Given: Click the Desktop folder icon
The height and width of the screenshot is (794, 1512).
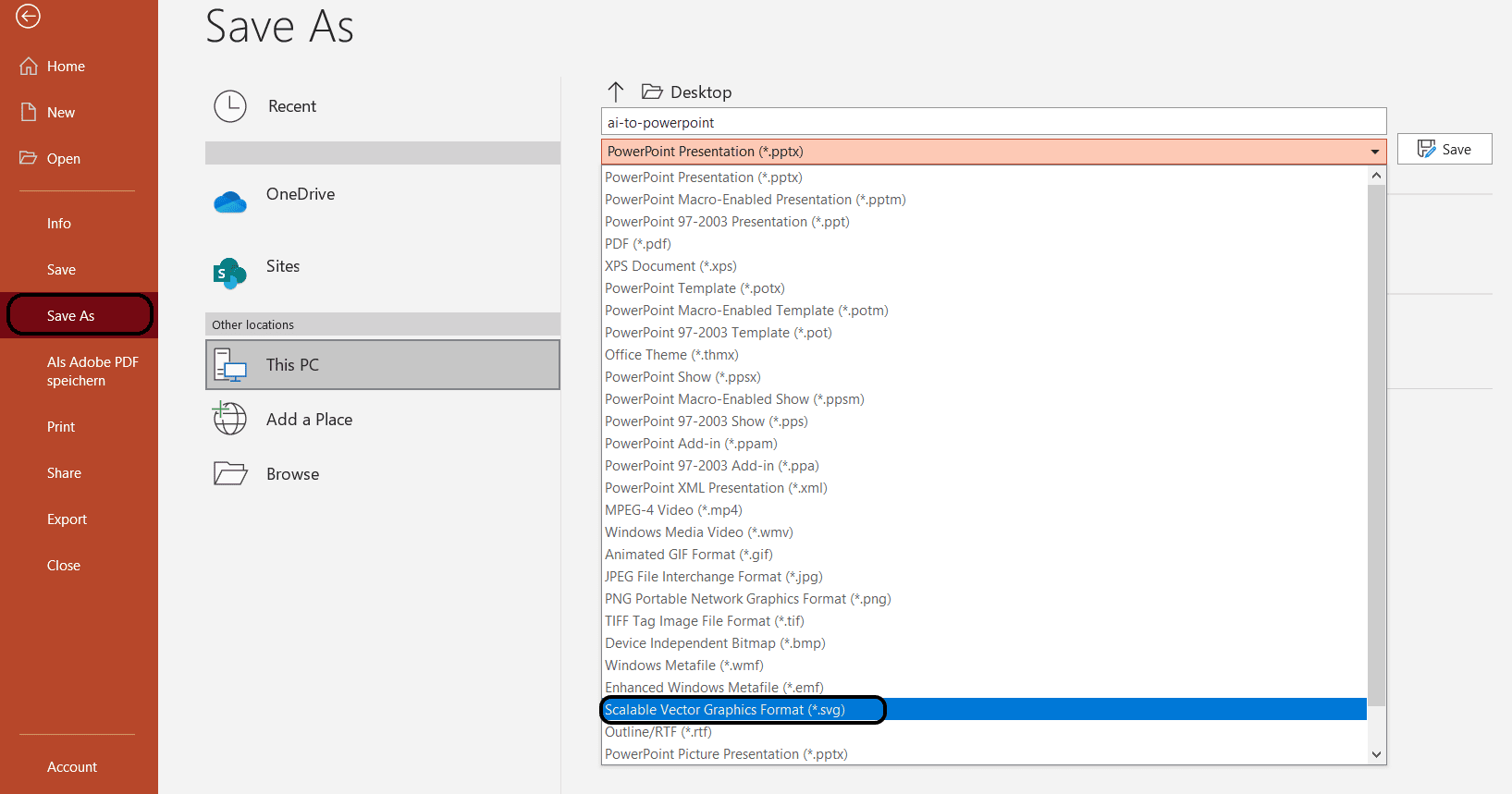Looking at the screenshot, I should (x=652, y=92).
